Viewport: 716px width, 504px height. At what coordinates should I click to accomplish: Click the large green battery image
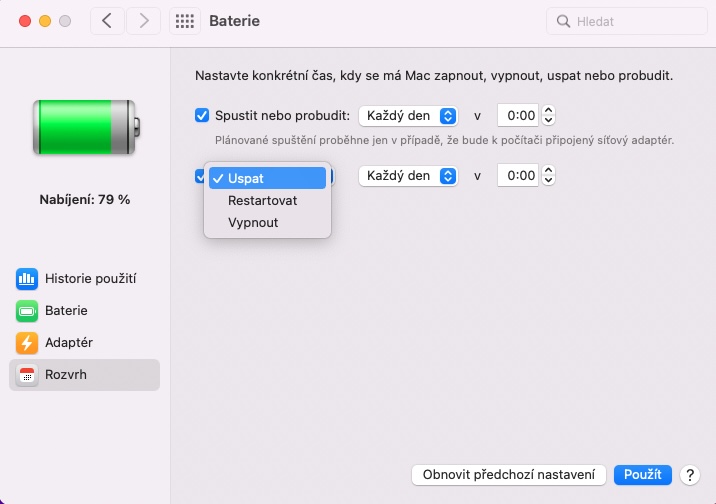[x=85, y=126]
